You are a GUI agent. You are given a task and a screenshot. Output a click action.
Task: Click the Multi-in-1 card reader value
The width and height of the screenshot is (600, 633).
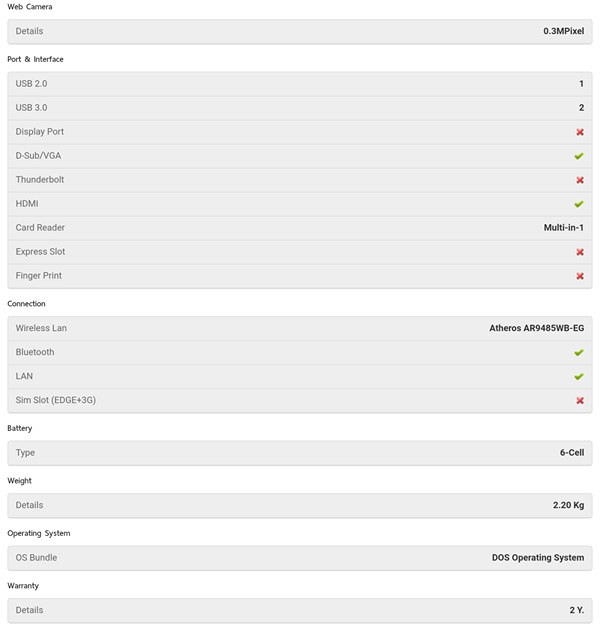(563, 228)
